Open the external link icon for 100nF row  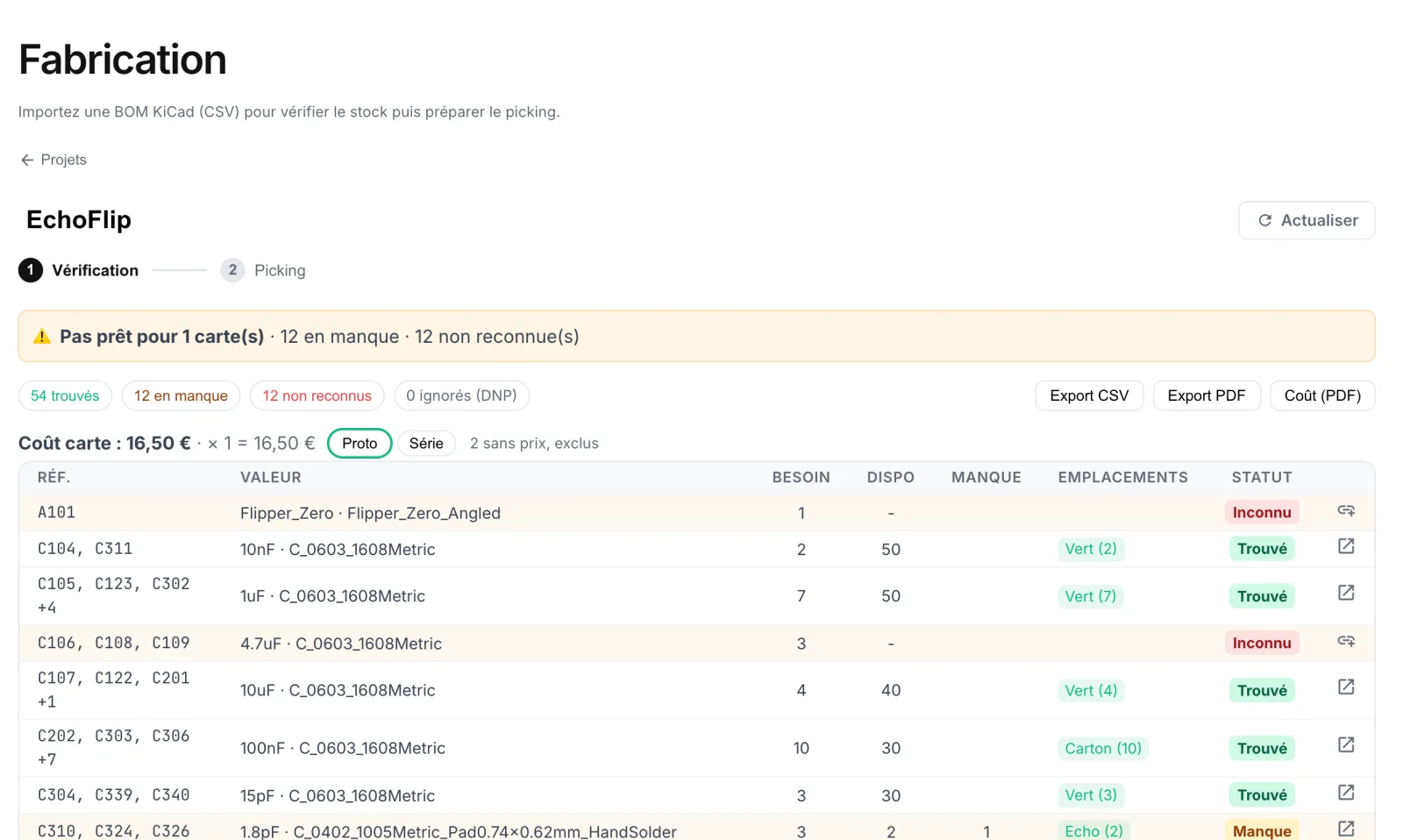pyautogui.click(x=1346, y=744)
